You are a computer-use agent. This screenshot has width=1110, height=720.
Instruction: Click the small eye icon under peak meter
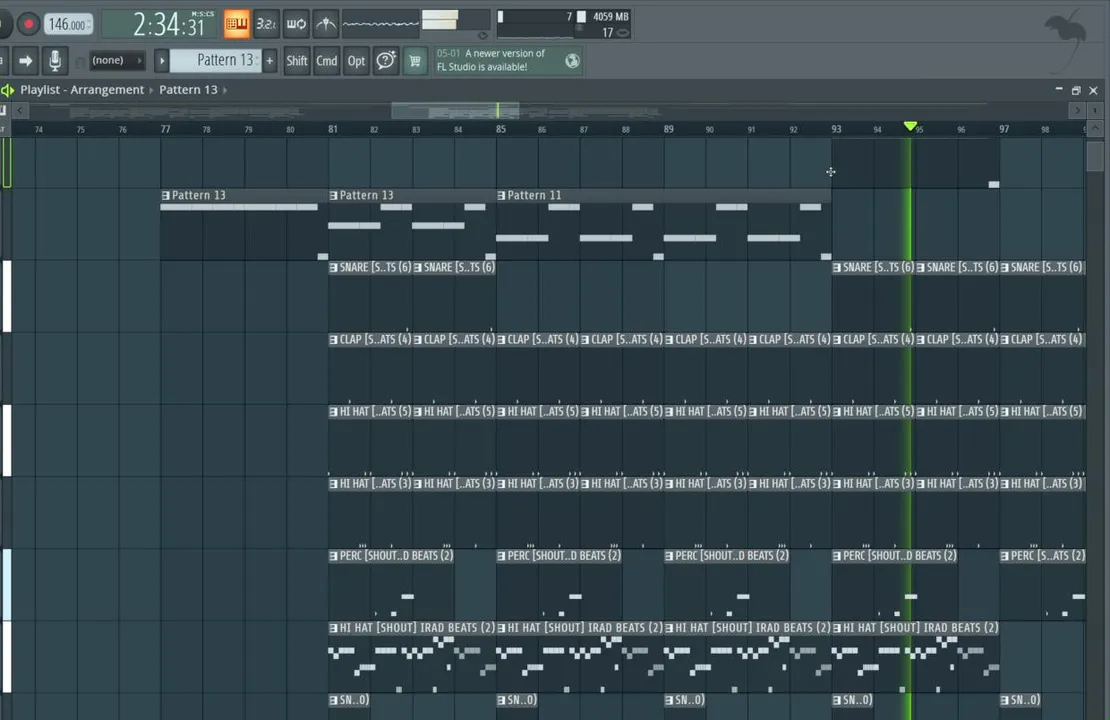pos(483,35)
